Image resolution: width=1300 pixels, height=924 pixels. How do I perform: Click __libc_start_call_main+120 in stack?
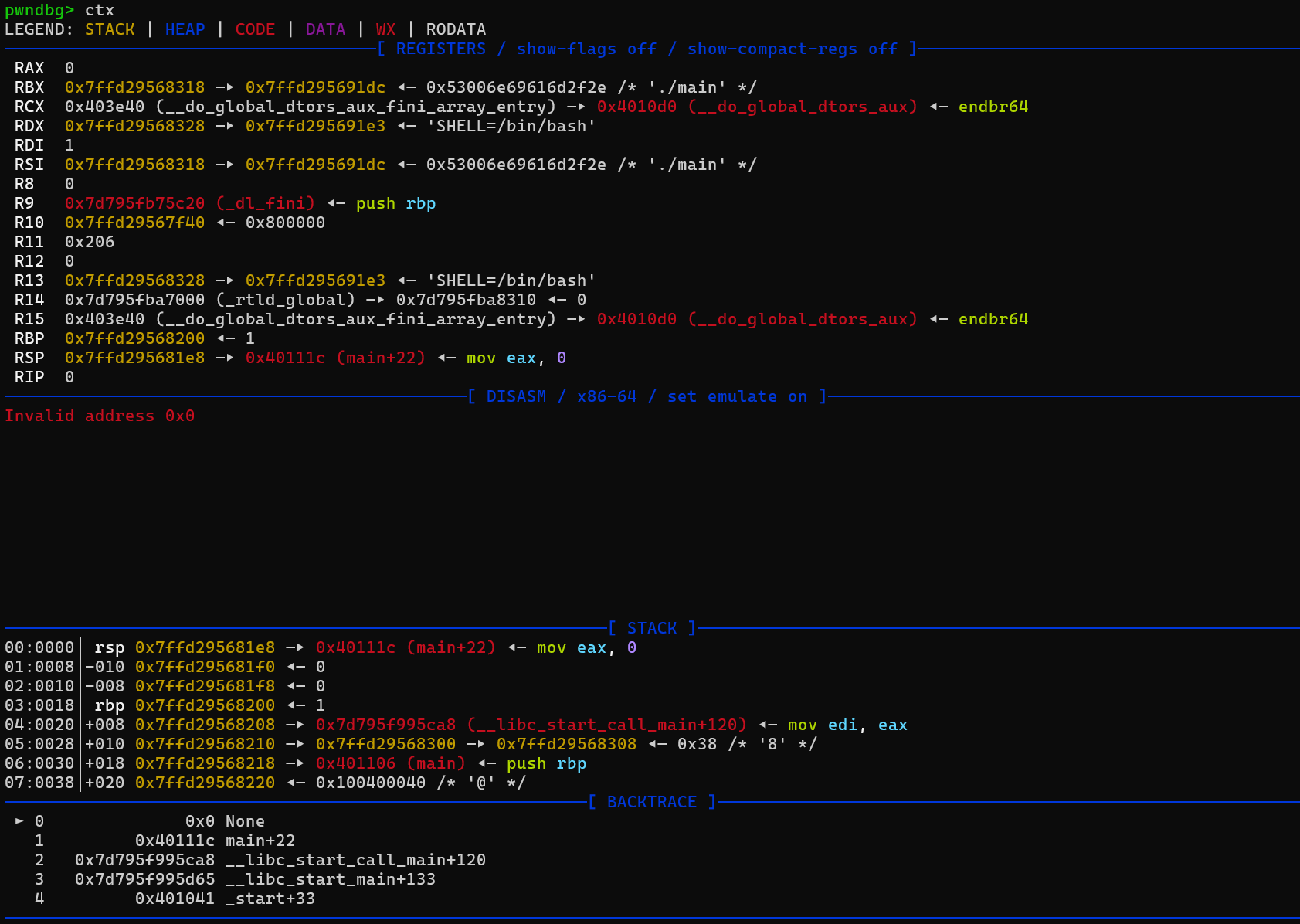pyautogui.click(x=607, y=725)
